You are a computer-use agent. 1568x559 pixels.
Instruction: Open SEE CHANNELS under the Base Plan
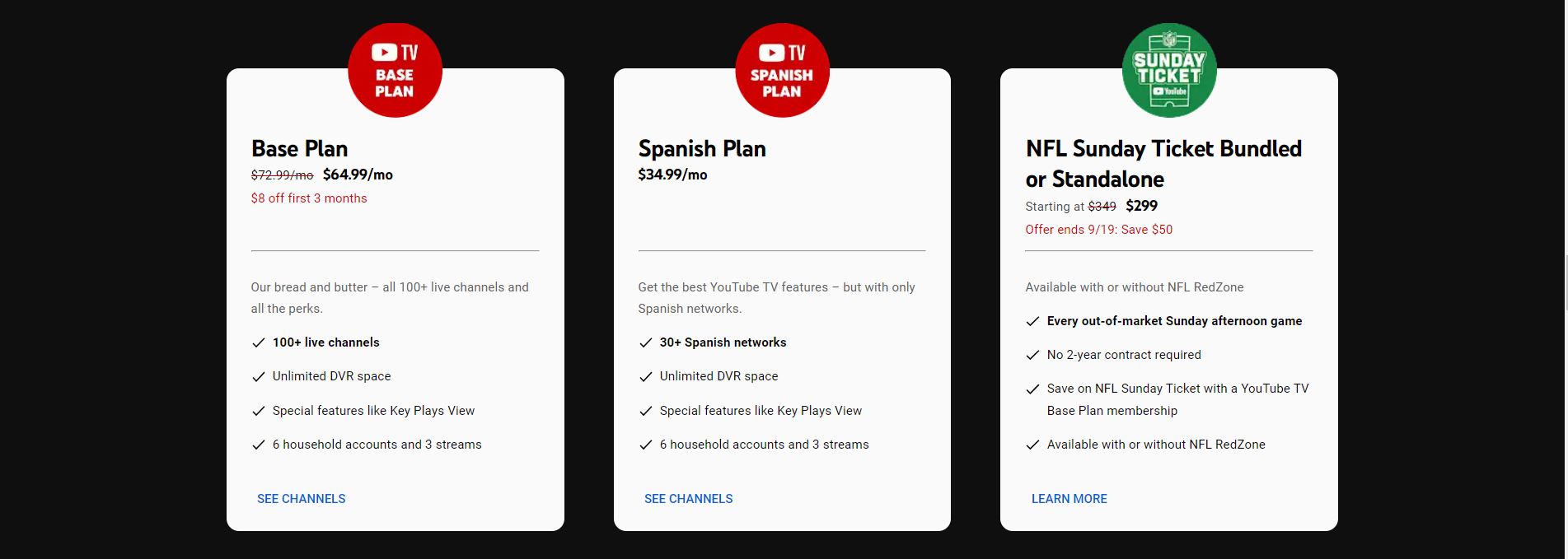[x=301, y=498]
